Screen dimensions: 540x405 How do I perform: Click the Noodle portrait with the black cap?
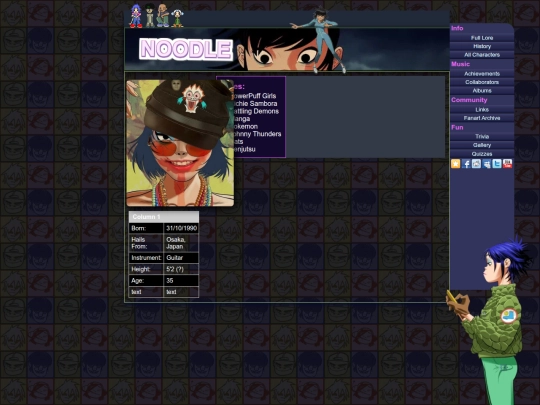click(180, 143)
